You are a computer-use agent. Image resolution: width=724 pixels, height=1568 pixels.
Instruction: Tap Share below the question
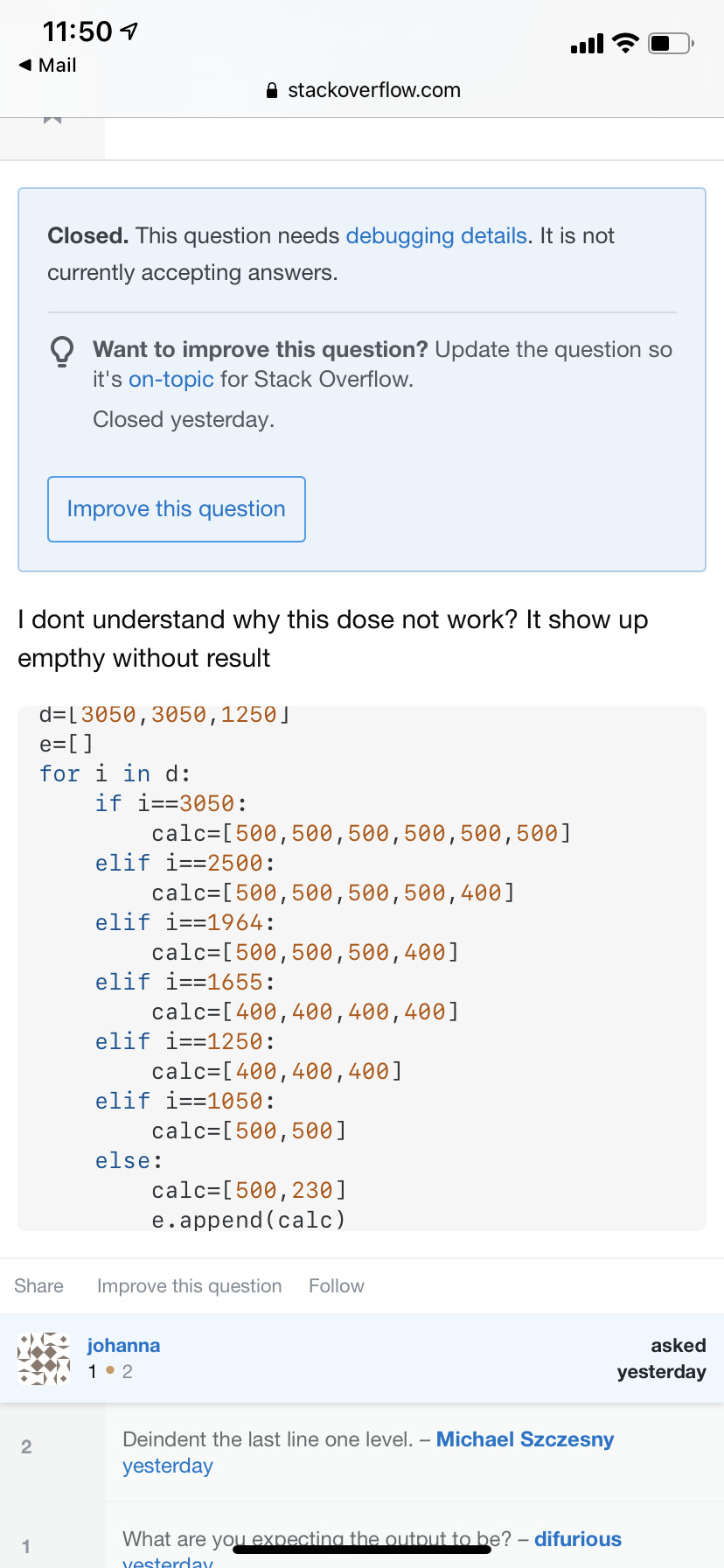(x=38, y=1285)
